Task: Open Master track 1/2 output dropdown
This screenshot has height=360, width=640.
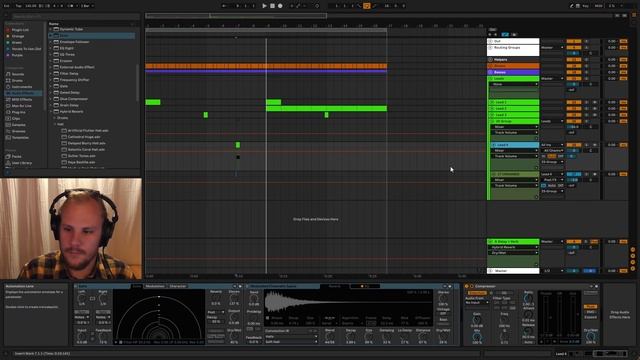Action: pyautogui.click(x=552, y=271)
